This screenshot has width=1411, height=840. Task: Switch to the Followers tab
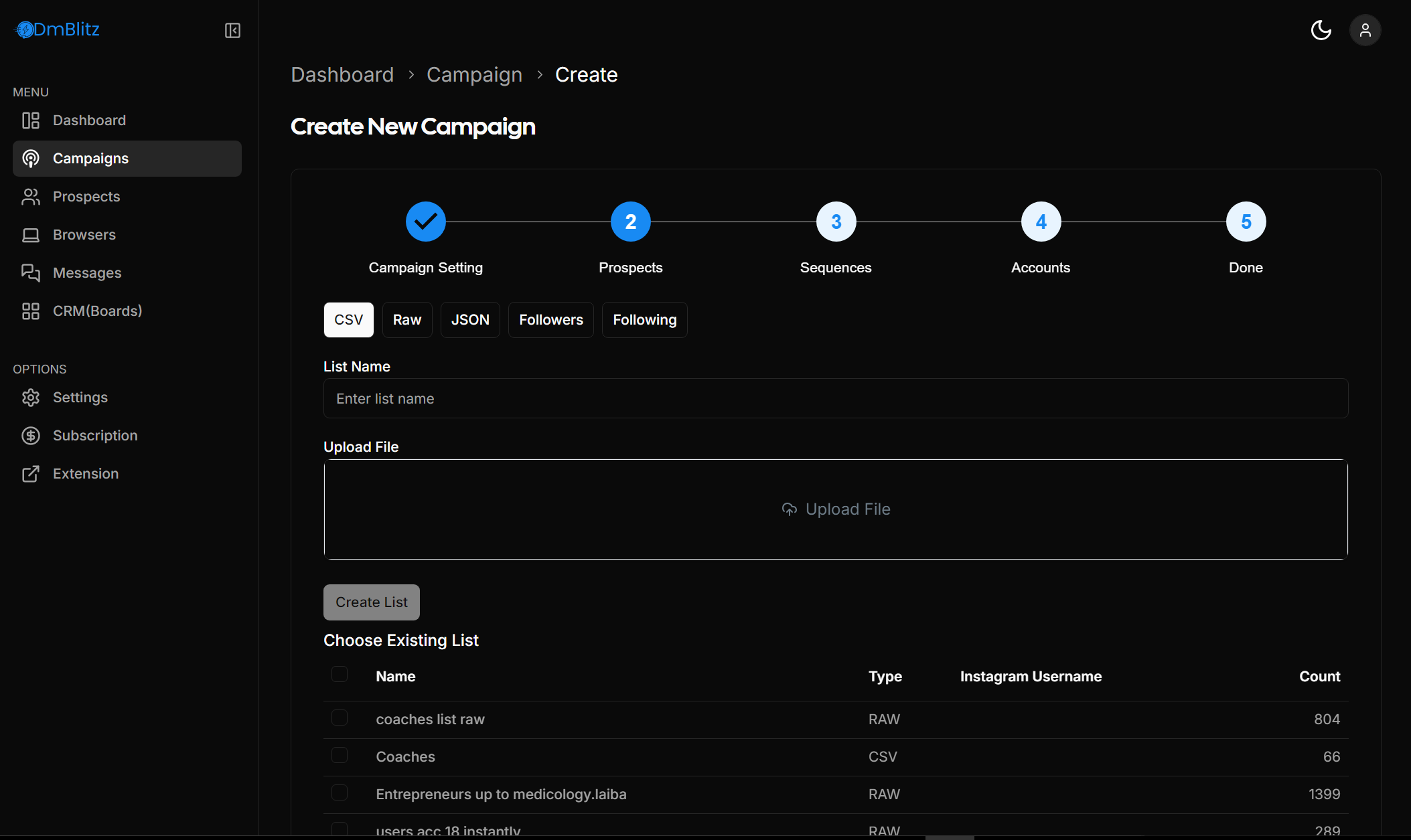click(551, 320)
